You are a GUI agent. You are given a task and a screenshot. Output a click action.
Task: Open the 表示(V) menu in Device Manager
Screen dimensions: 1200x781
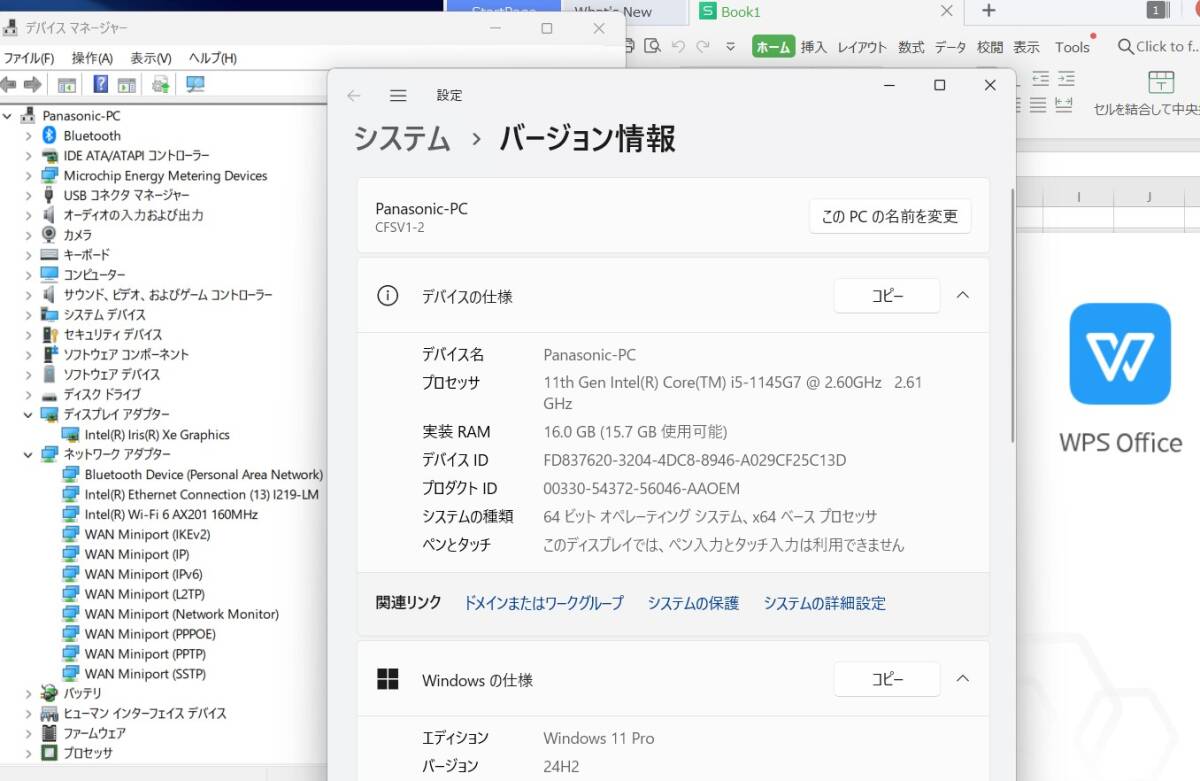(151, 58)
